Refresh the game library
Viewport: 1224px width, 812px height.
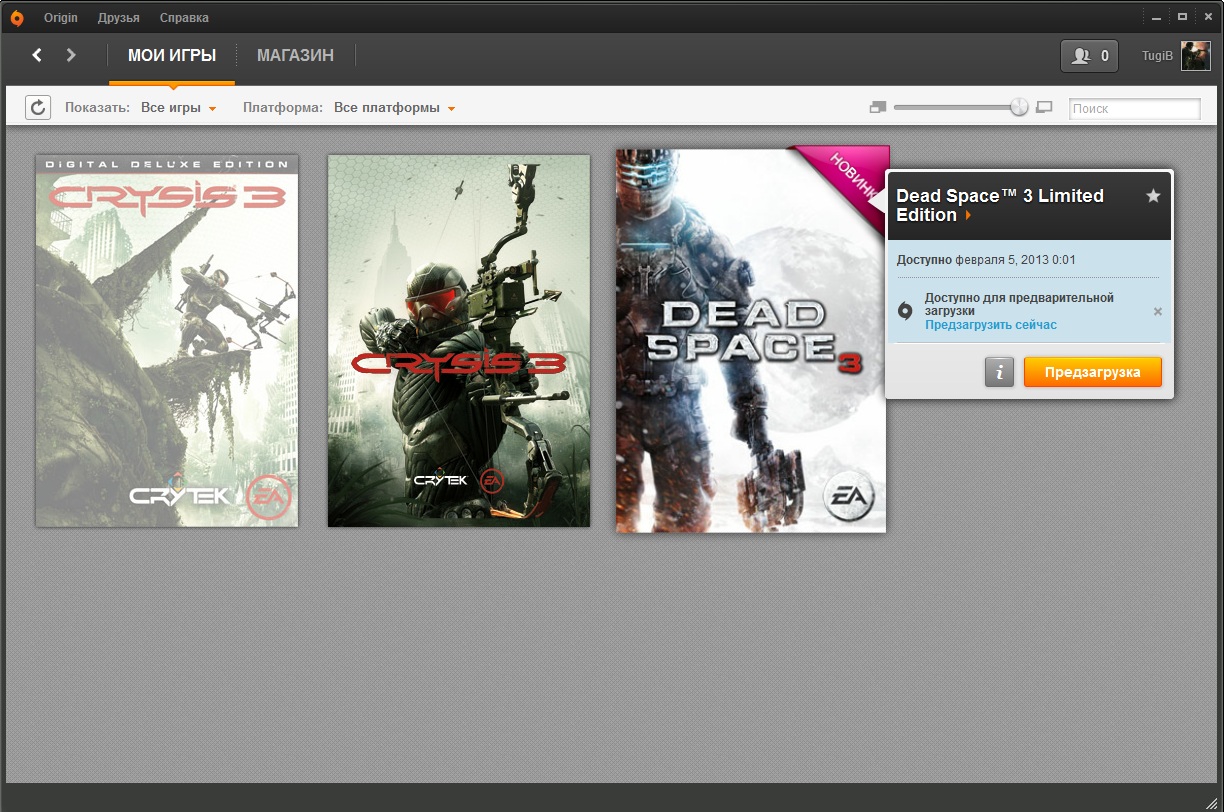point(38,108)
